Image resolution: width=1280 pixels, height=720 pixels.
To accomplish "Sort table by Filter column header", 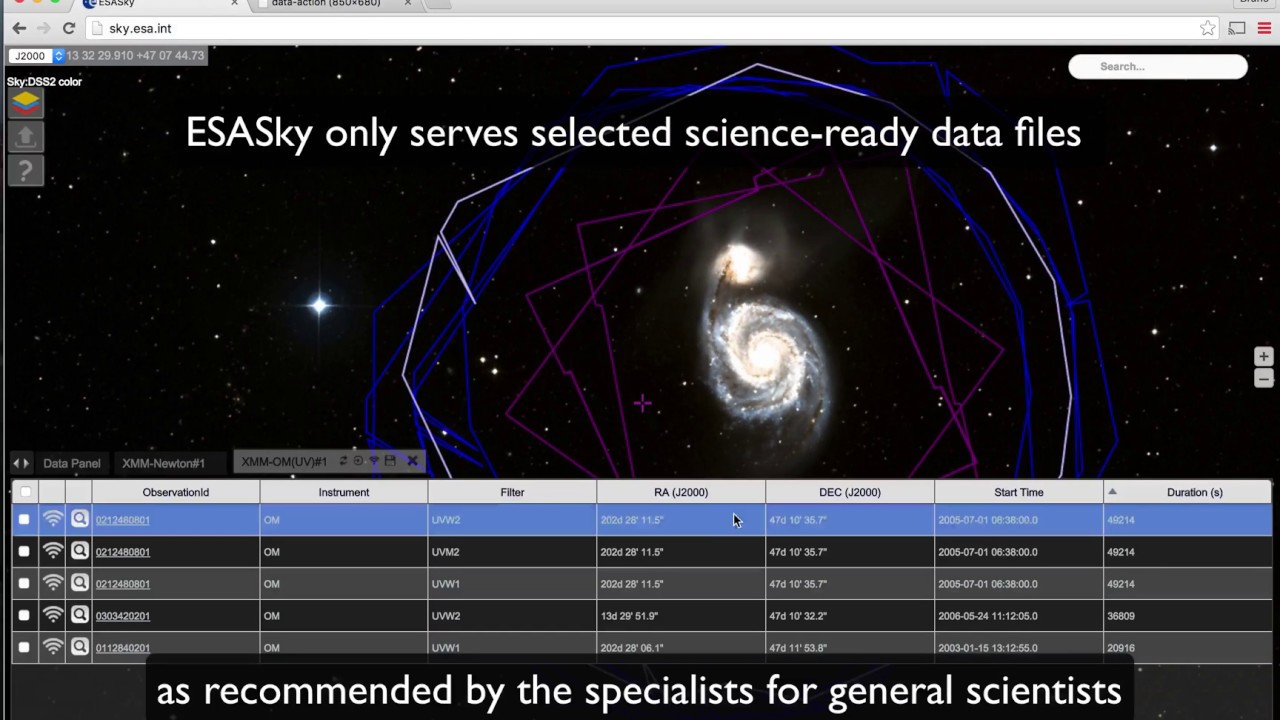I will [x=512, y=492].
